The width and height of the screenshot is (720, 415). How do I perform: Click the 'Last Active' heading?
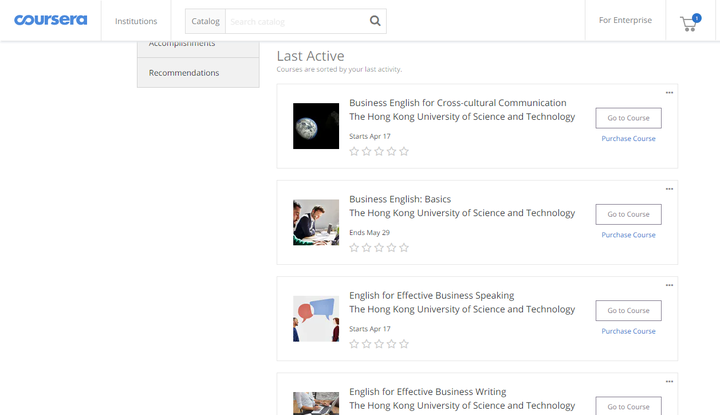310,56
